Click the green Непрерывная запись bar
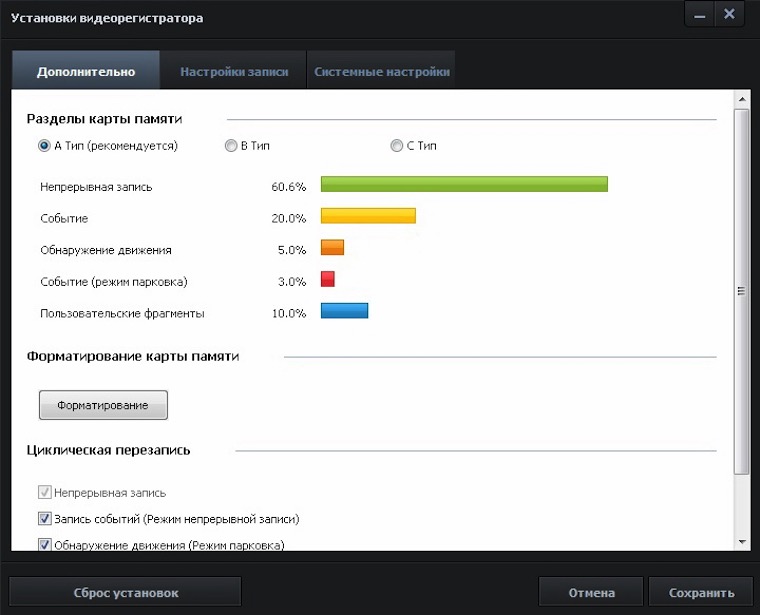Screen dimensions: 760x615 [x=464, y=185]
